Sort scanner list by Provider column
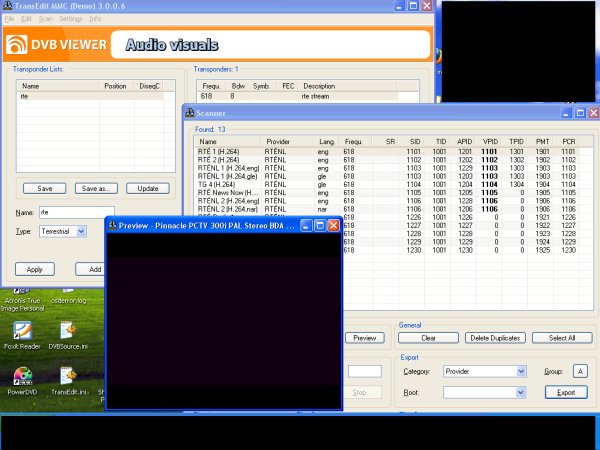 click(x=287, y=142)
